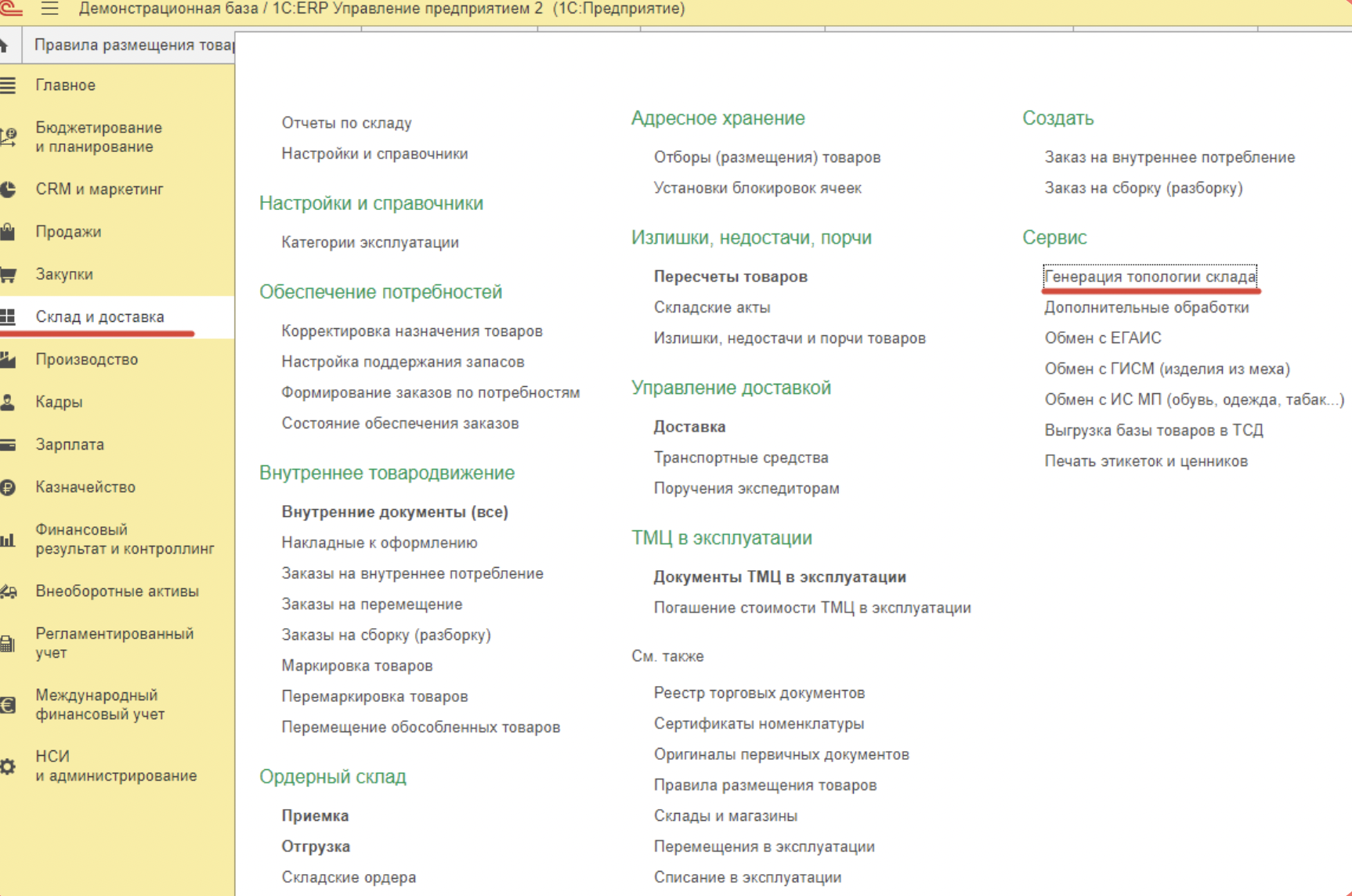Screen dimensions: 1352x896
Task: Click the factory icon for Производство
Action: (x=8, y=359)
